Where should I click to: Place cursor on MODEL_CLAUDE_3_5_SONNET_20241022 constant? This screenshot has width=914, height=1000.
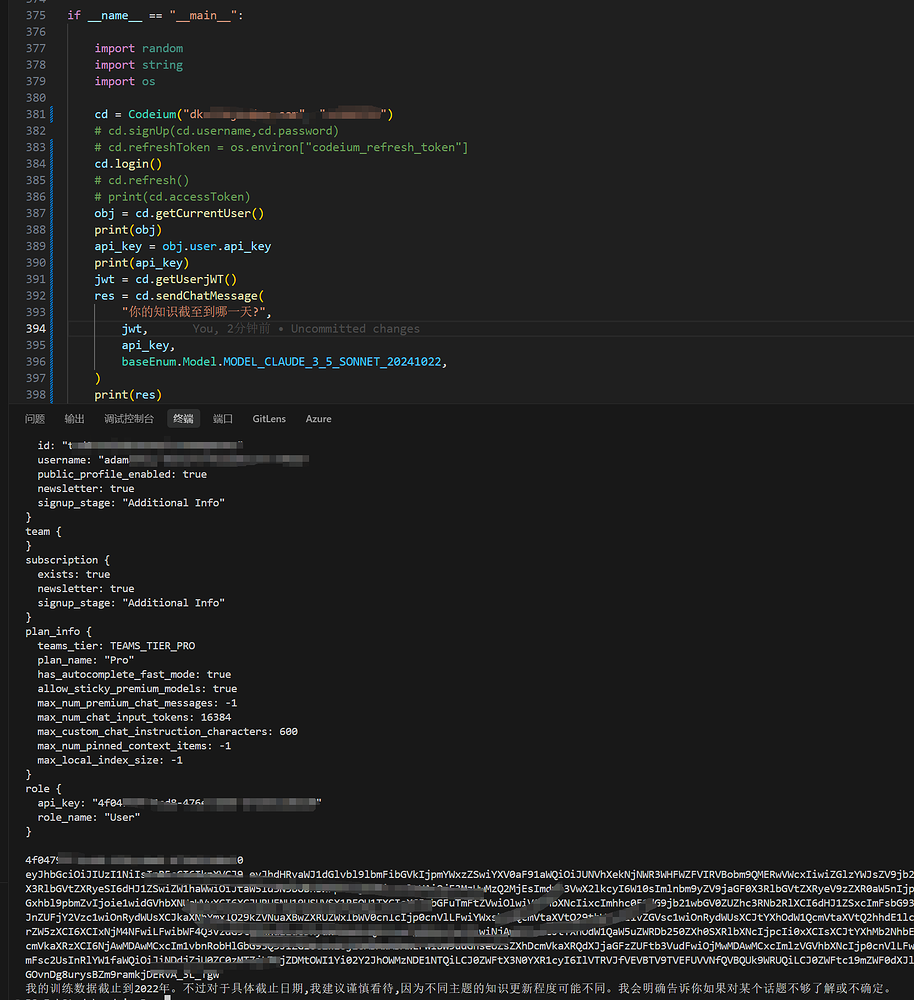click(332, 362)
